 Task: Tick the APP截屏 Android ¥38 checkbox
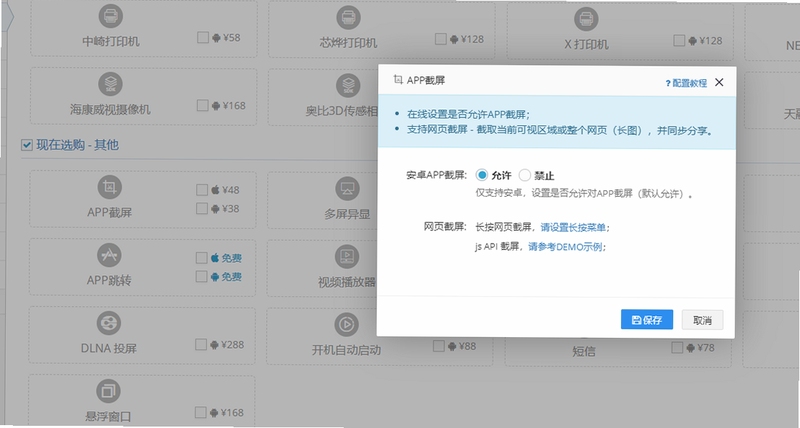202,208
